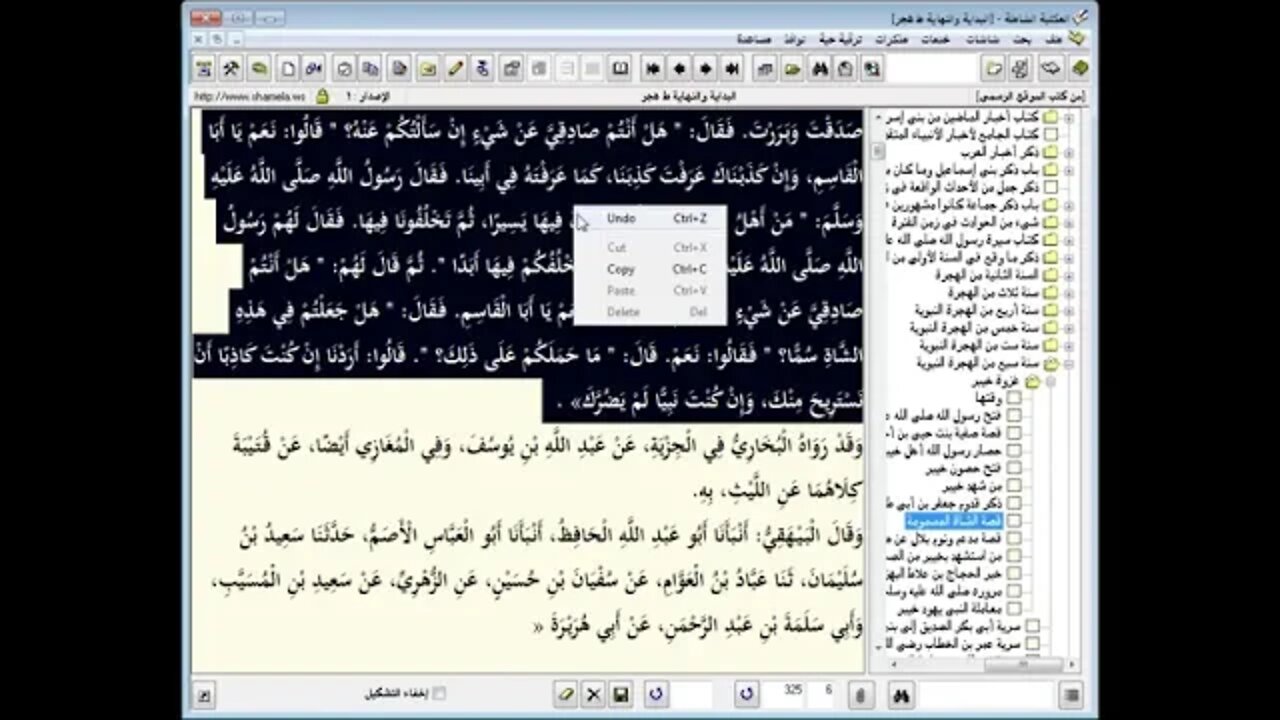Image resolution: width=1280 pixels, height=720 pixels.
Task: Expand سنة ست من الهجرة النبوية node
Action: (1068, 346)
